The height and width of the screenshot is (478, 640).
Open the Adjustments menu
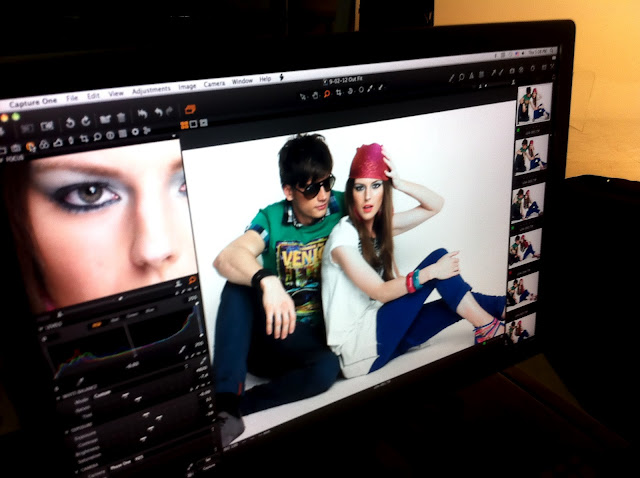click(151, 90)
